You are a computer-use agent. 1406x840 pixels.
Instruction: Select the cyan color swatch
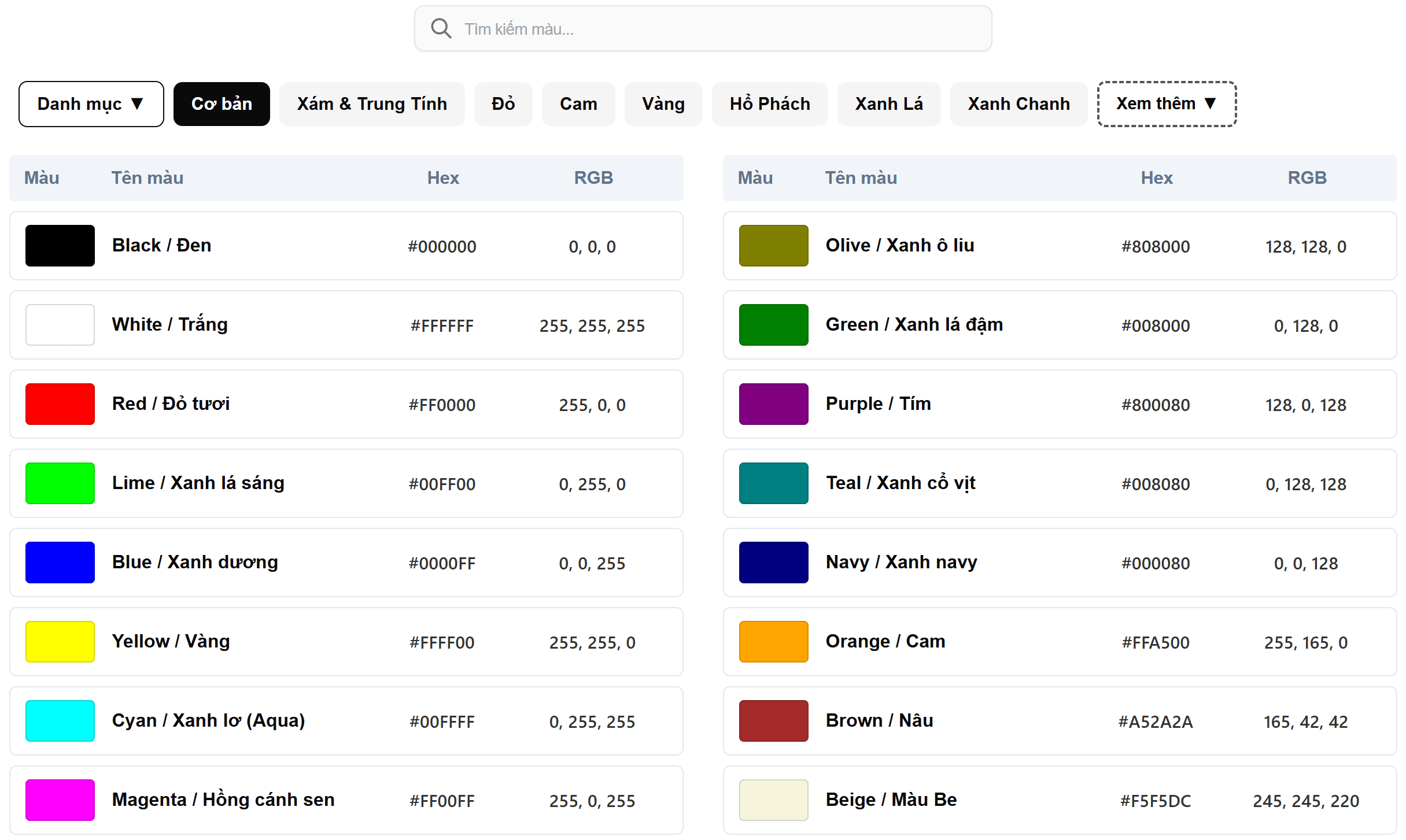(60, 721)
